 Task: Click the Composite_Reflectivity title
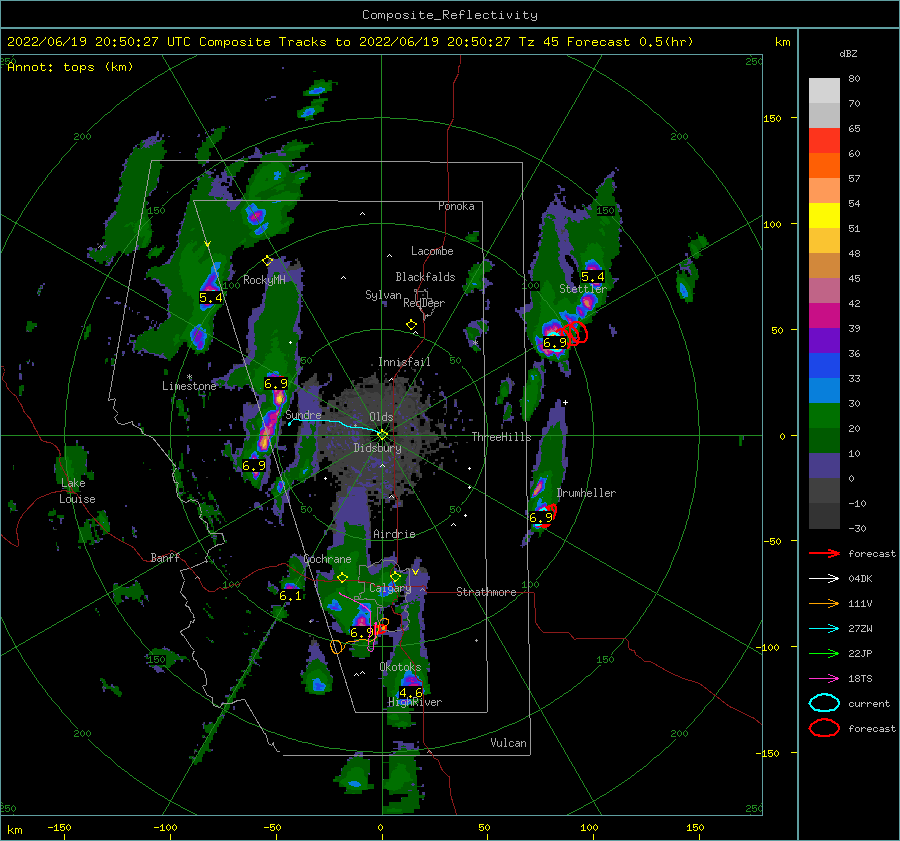pos(450,15)
